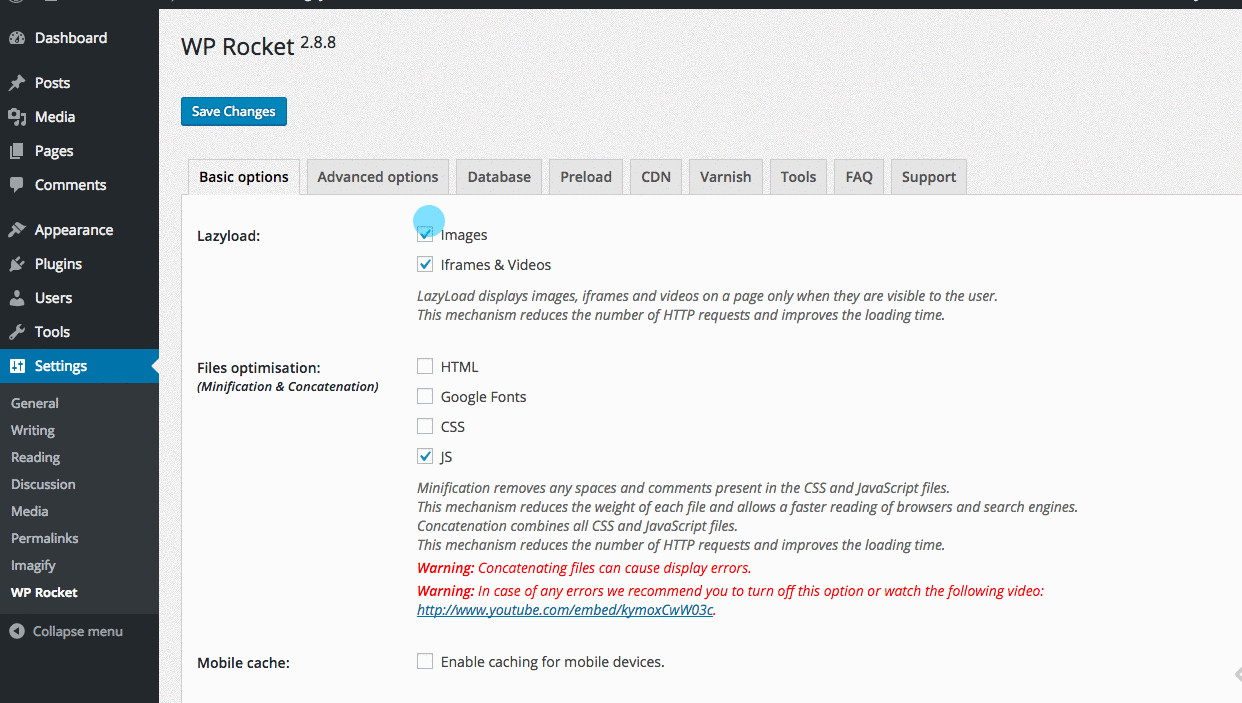The height and width of the screenshot is (703, 1242).
Task: Click the Lazyload: section label
Action: 229,236
